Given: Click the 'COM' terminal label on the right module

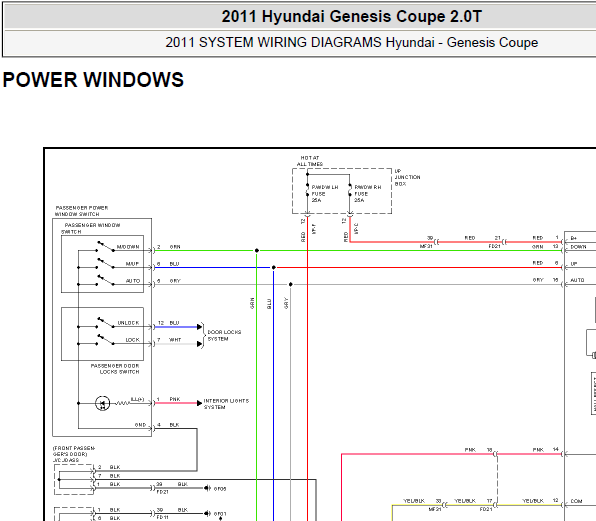Looking at the screenshot, I should [x=576, y=501].
